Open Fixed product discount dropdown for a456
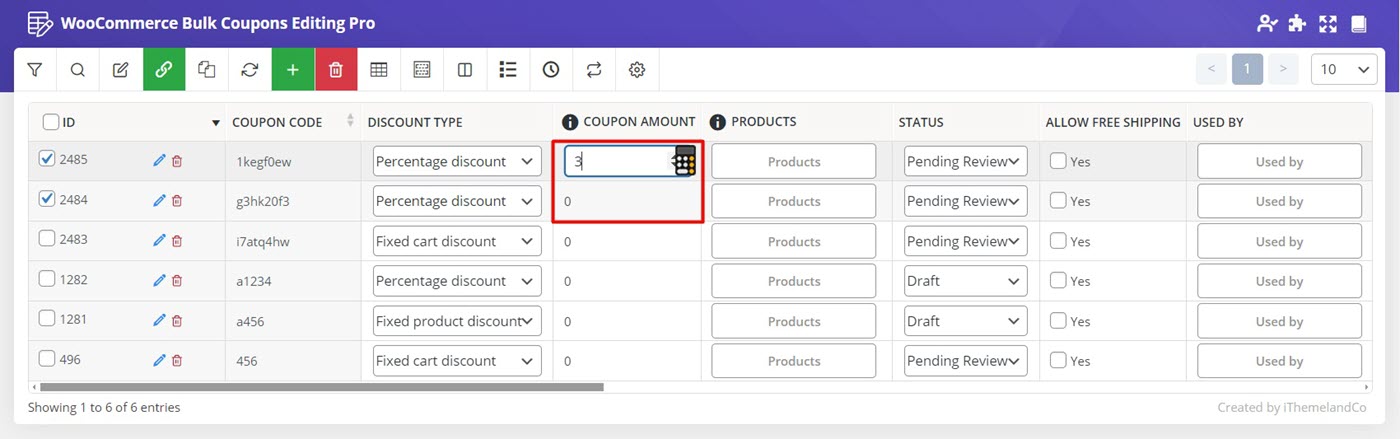Image resolution: width=1400 pixels, height=439 pixels. coord(457,321)
